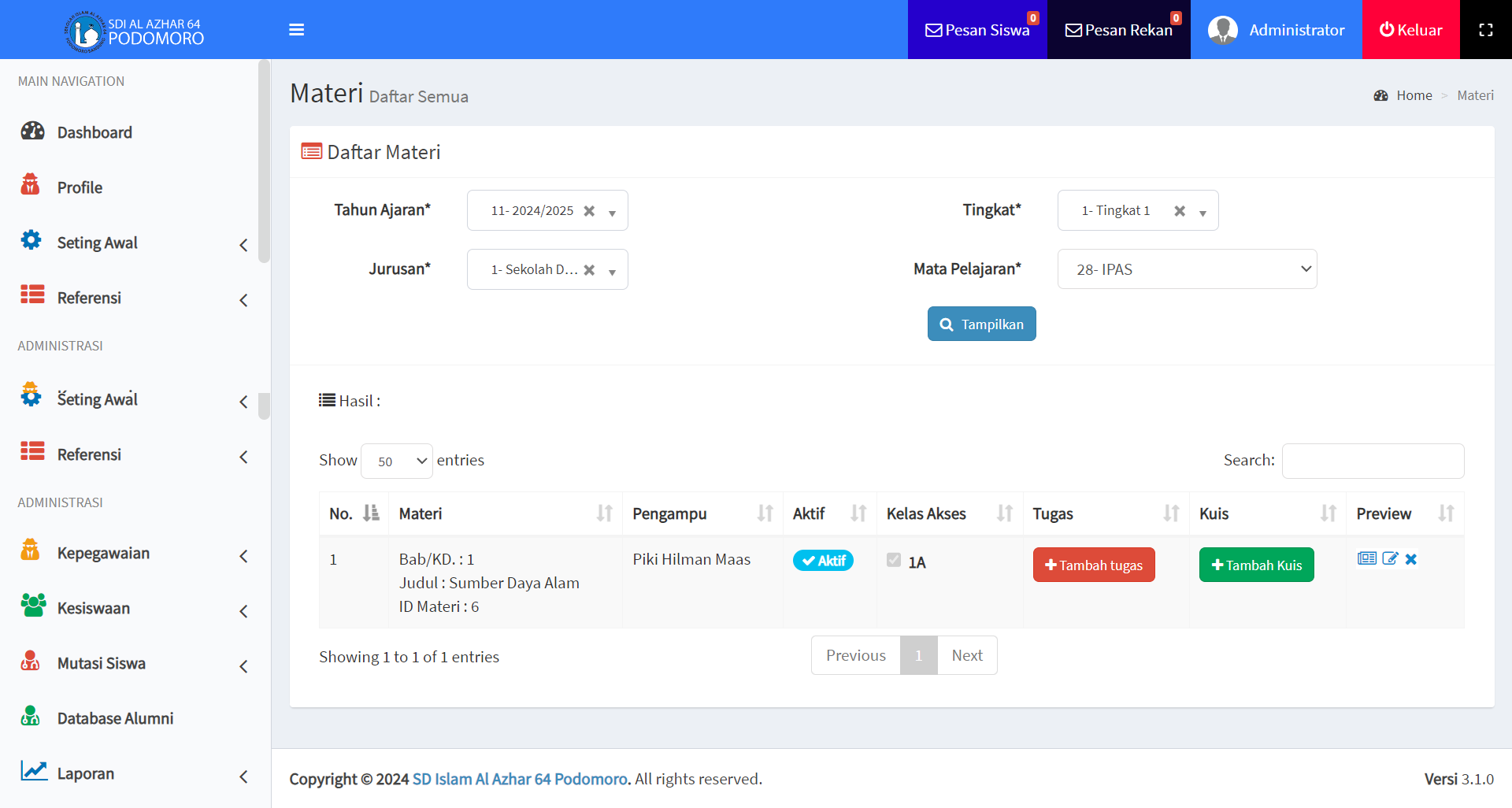Remove the selected Tingkat 1 value
Viewport: 1512px width, 808px height.
tap(1180, 211)
